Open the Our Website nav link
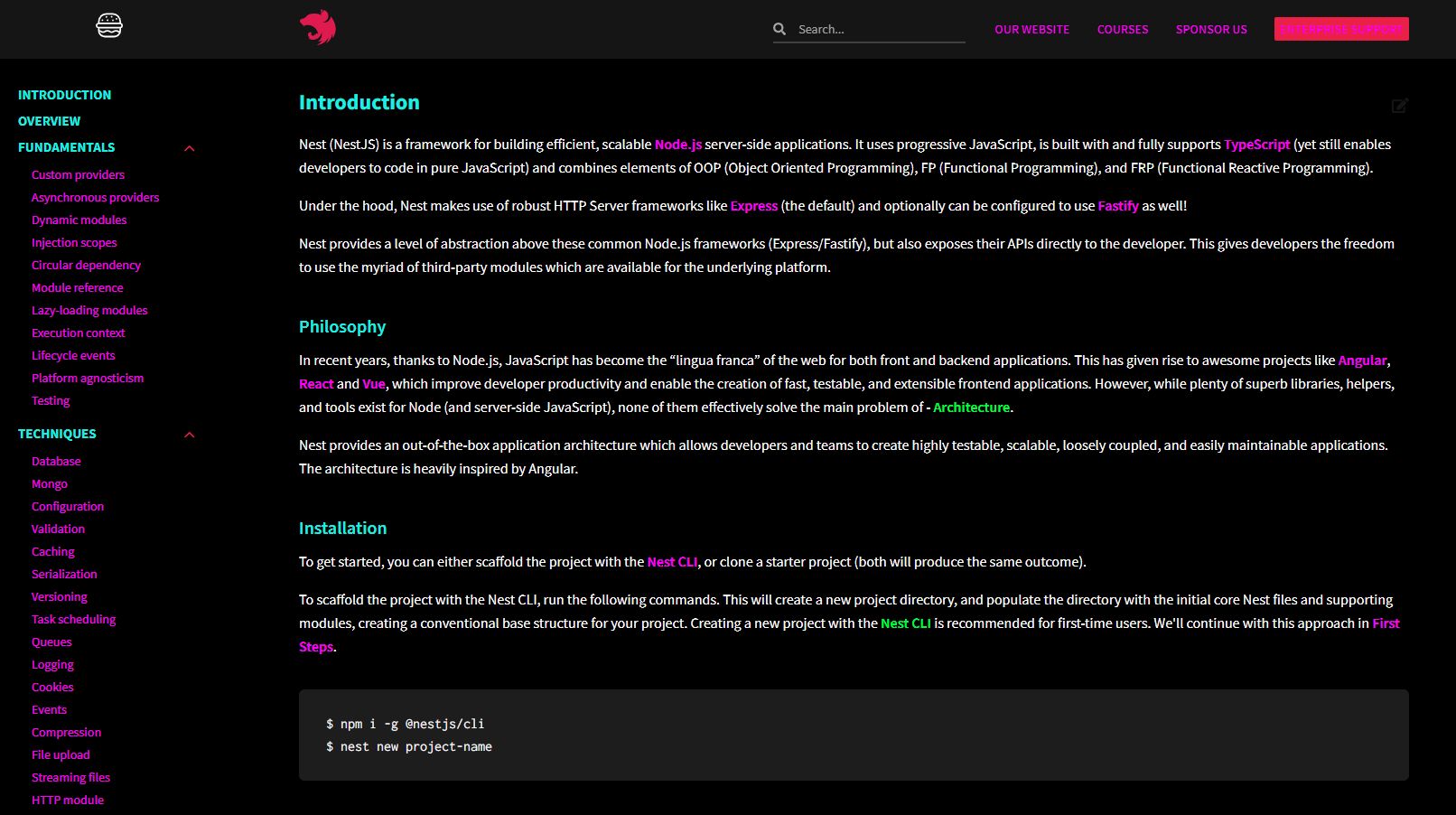Image resolution: width=1456 pixels, height=815 pixels. click(1031, 30)
